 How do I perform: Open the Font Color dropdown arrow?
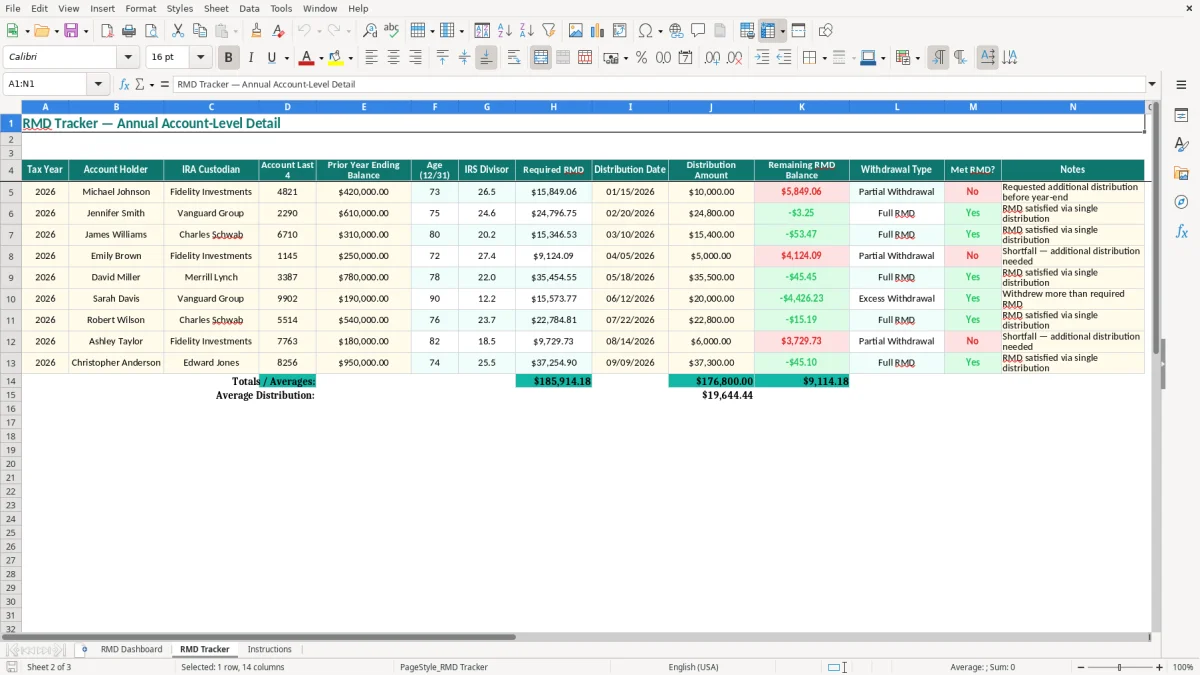coord(321,58)
